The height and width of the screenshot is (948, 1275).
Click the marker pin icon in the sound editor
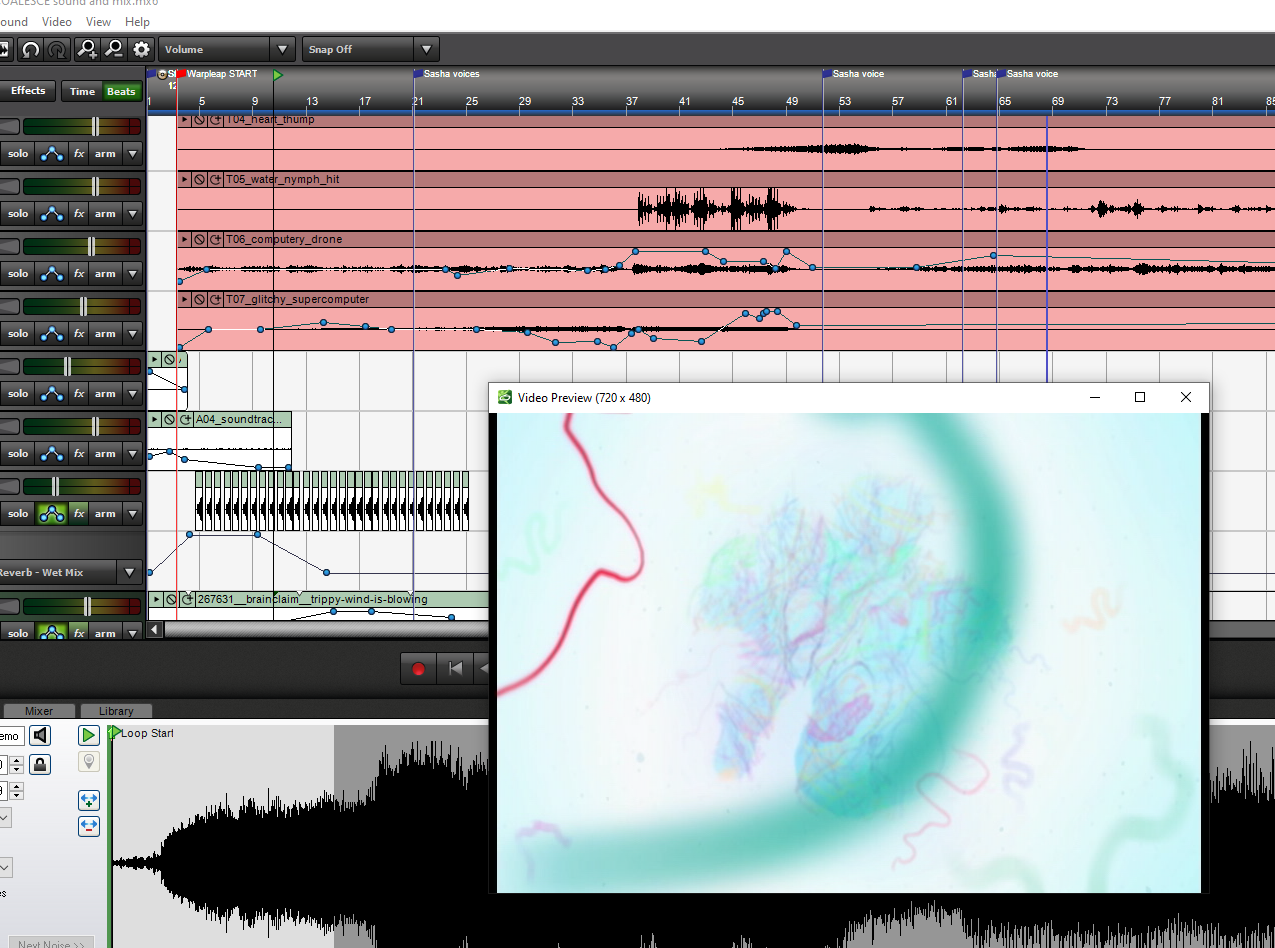pos(89,763)
